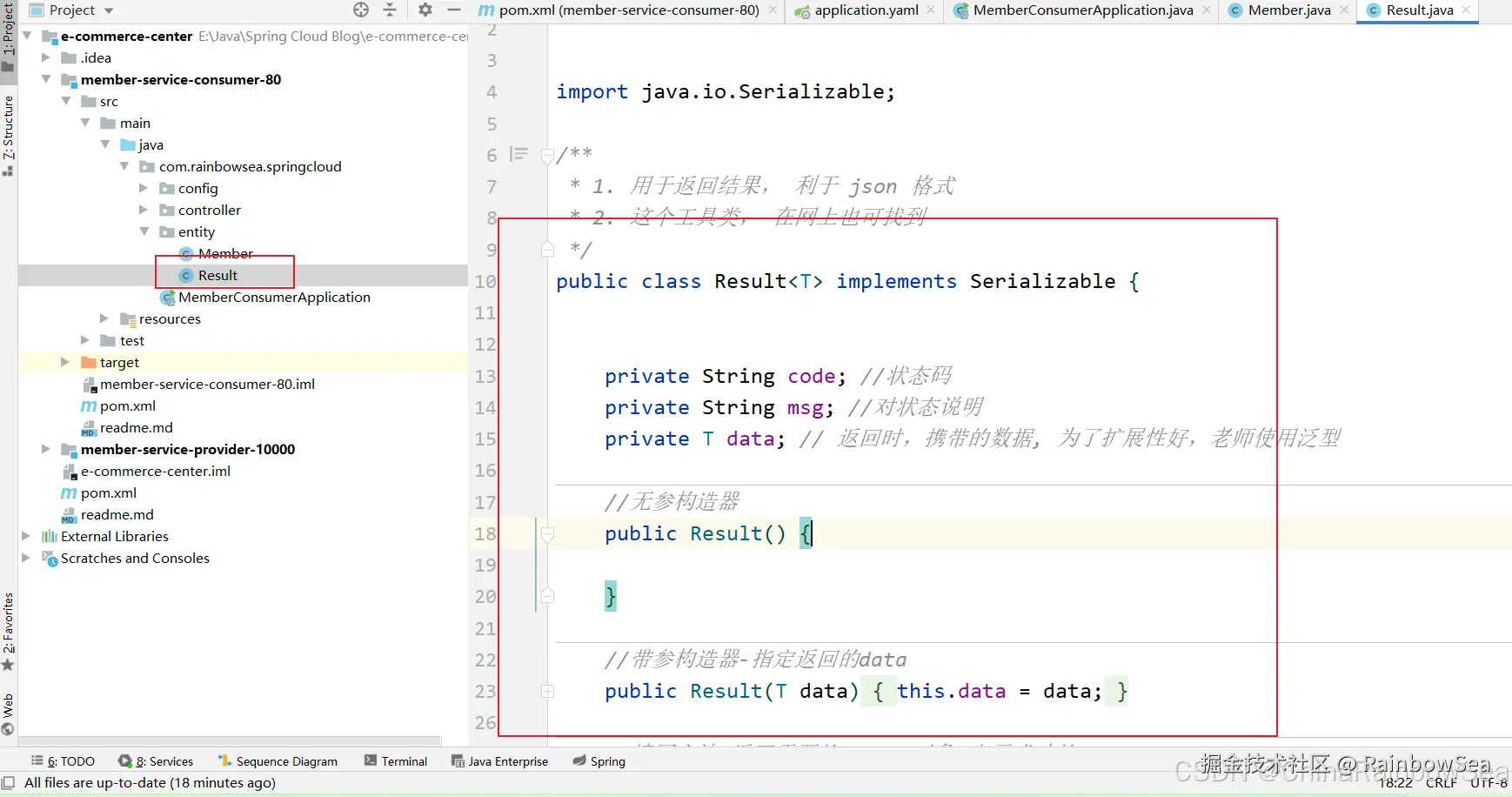Close the Member.java tab
Image resolution: width=1512 pixels, height=797 pixels.
pos(1344,10)
